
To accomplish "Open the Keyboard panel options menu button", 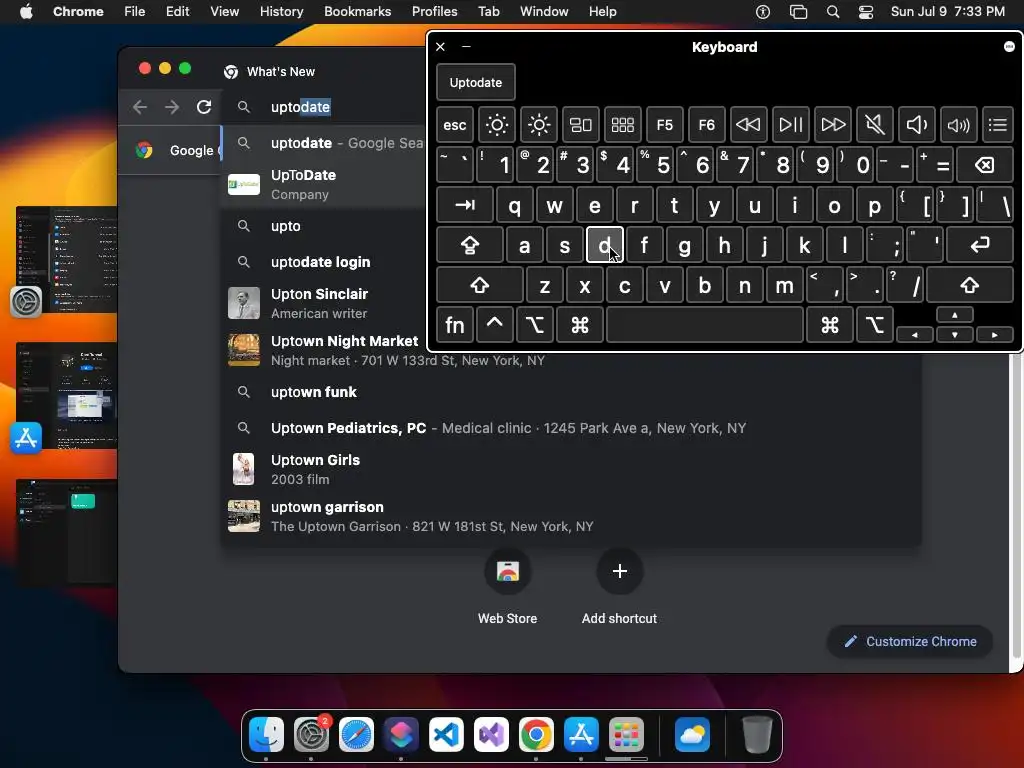I will [x=1009, y=46].
